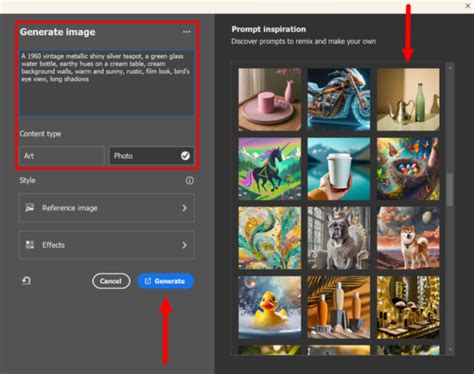Choose the colorful unicorn thumbnail
474x374 pixels.
[270, 169]
